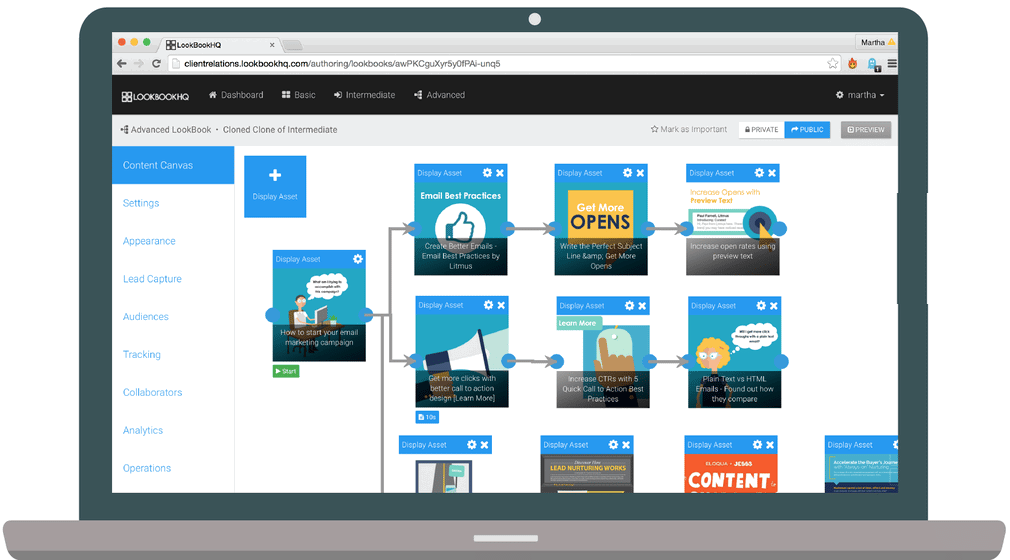1010x560 pixels.
Task: Open gear on How to start campaign card
Action: coord(357,259)
